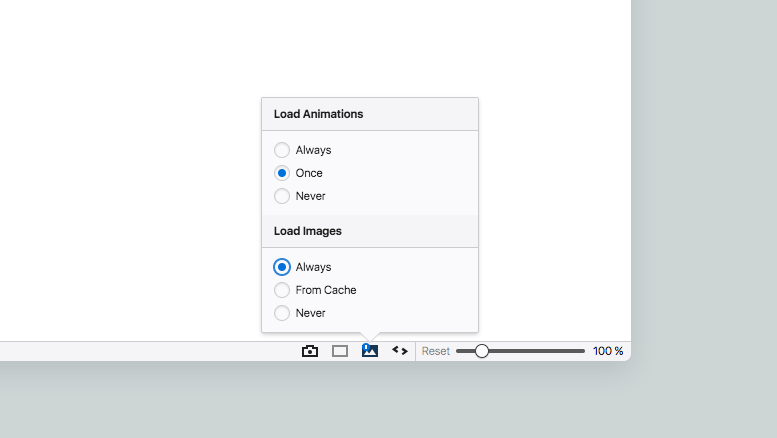This screenshot has width=777, height=438.
Task: Click the Load Animations section header
Action: pos(319,114)
